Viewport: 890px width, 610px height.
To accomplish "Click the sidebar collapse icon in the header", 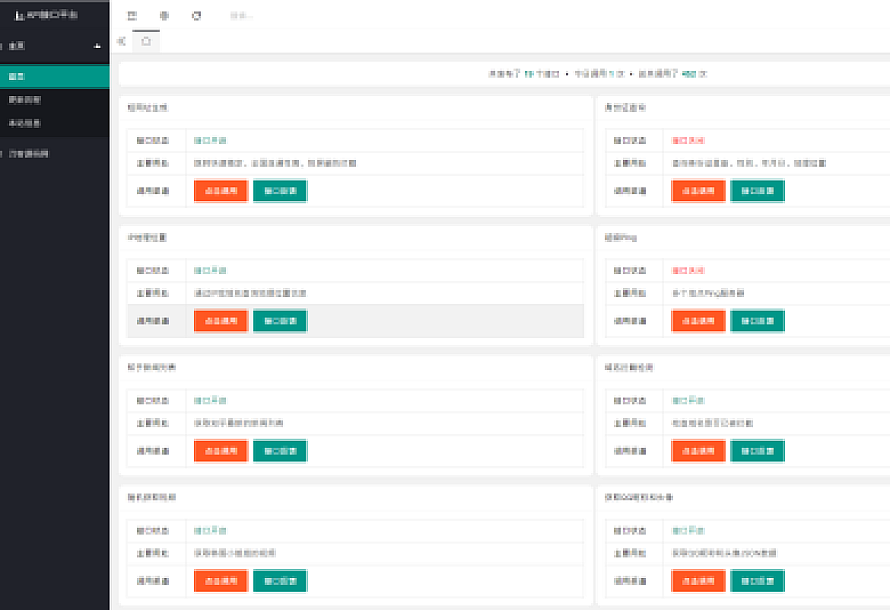I will point(132,16).
